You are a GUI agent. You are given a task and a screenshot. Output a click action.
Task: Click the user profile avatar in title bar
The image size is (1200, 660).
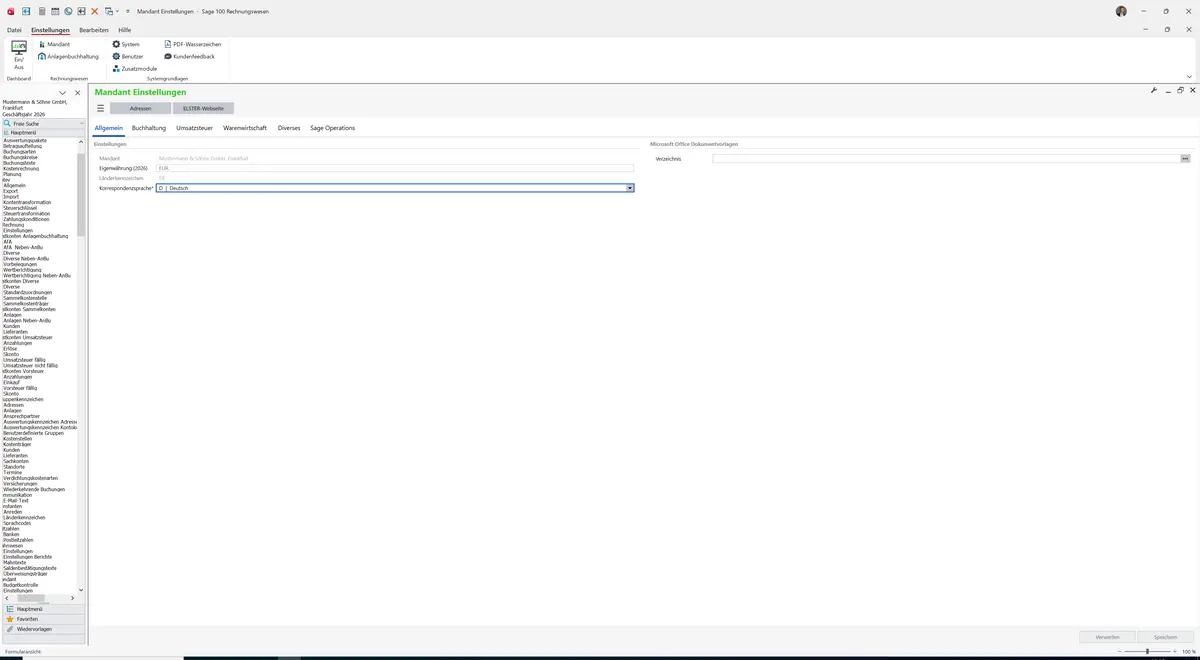point(1121,11)
